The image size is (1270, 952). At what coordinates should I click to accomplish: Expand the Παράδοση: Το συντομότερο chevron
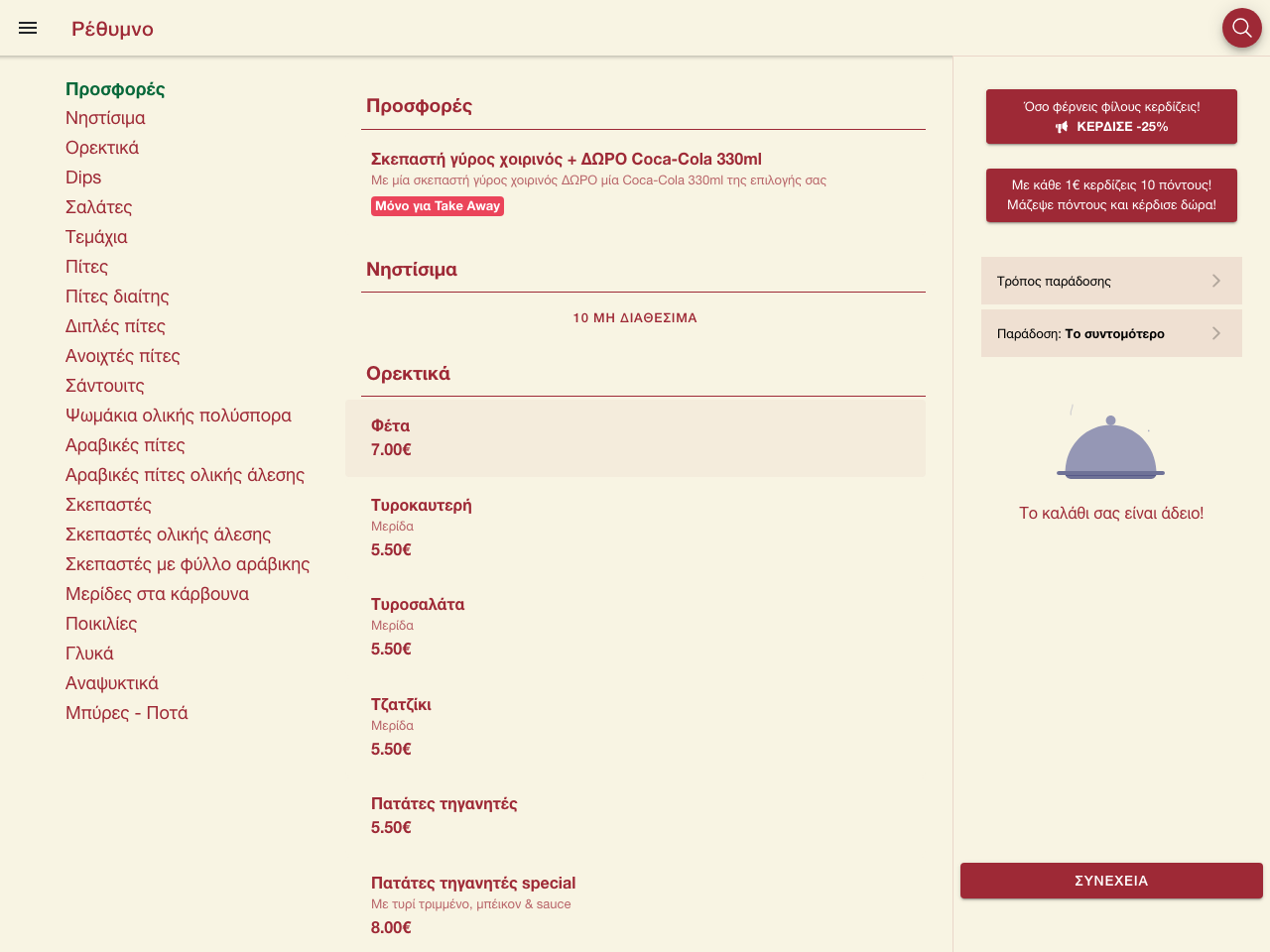tap(1216, 333)
